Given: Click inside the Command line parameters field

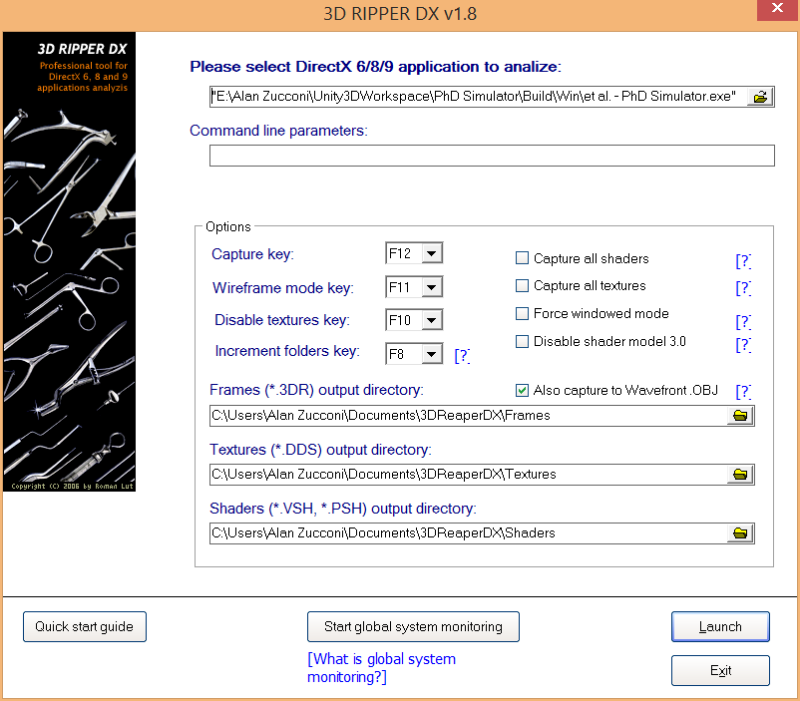Looking at the screenshot, I should click(x=492, y=155).
